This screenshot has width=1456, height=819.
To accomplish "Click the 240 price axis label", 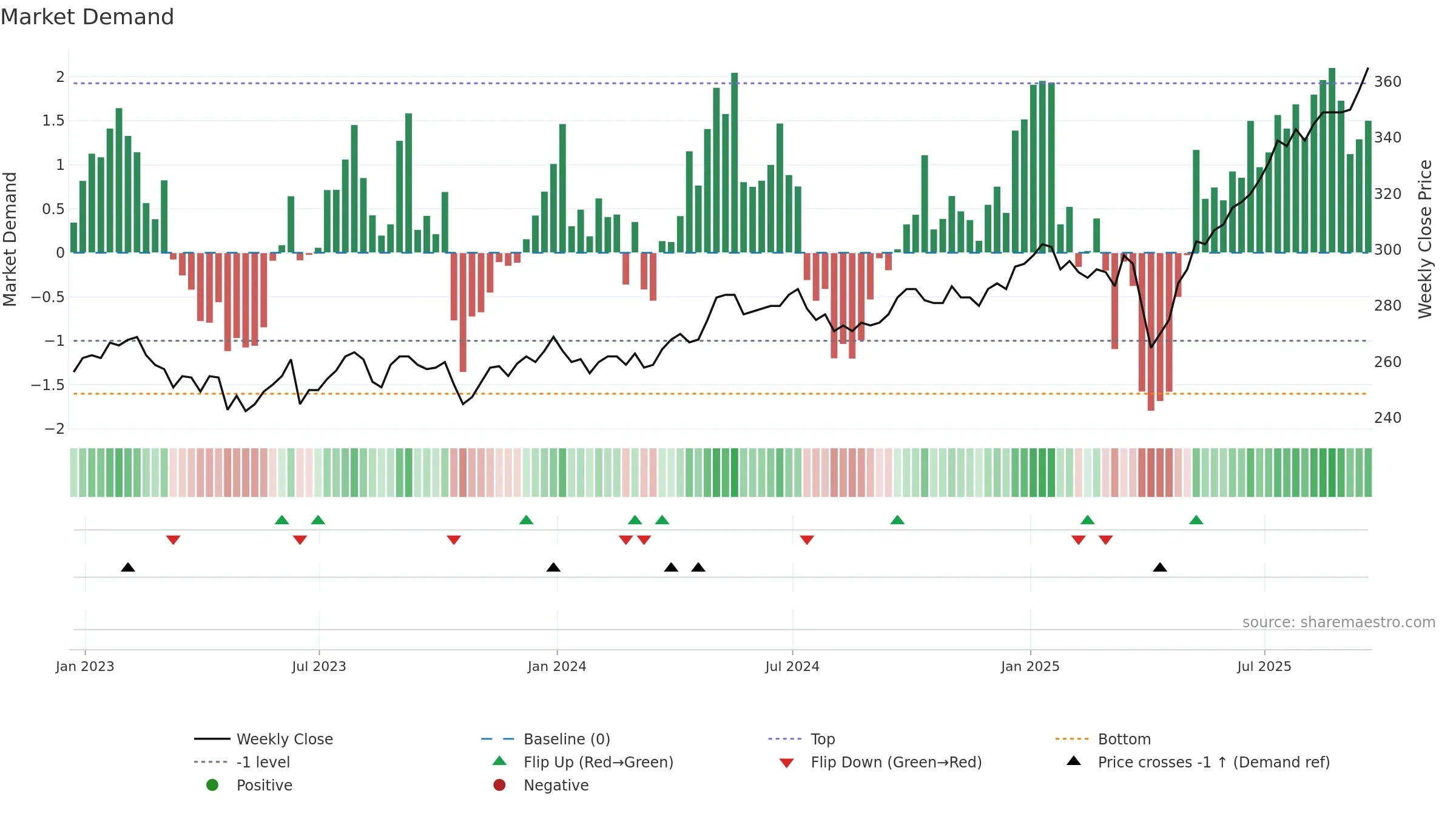I will tap(1388, 417).
